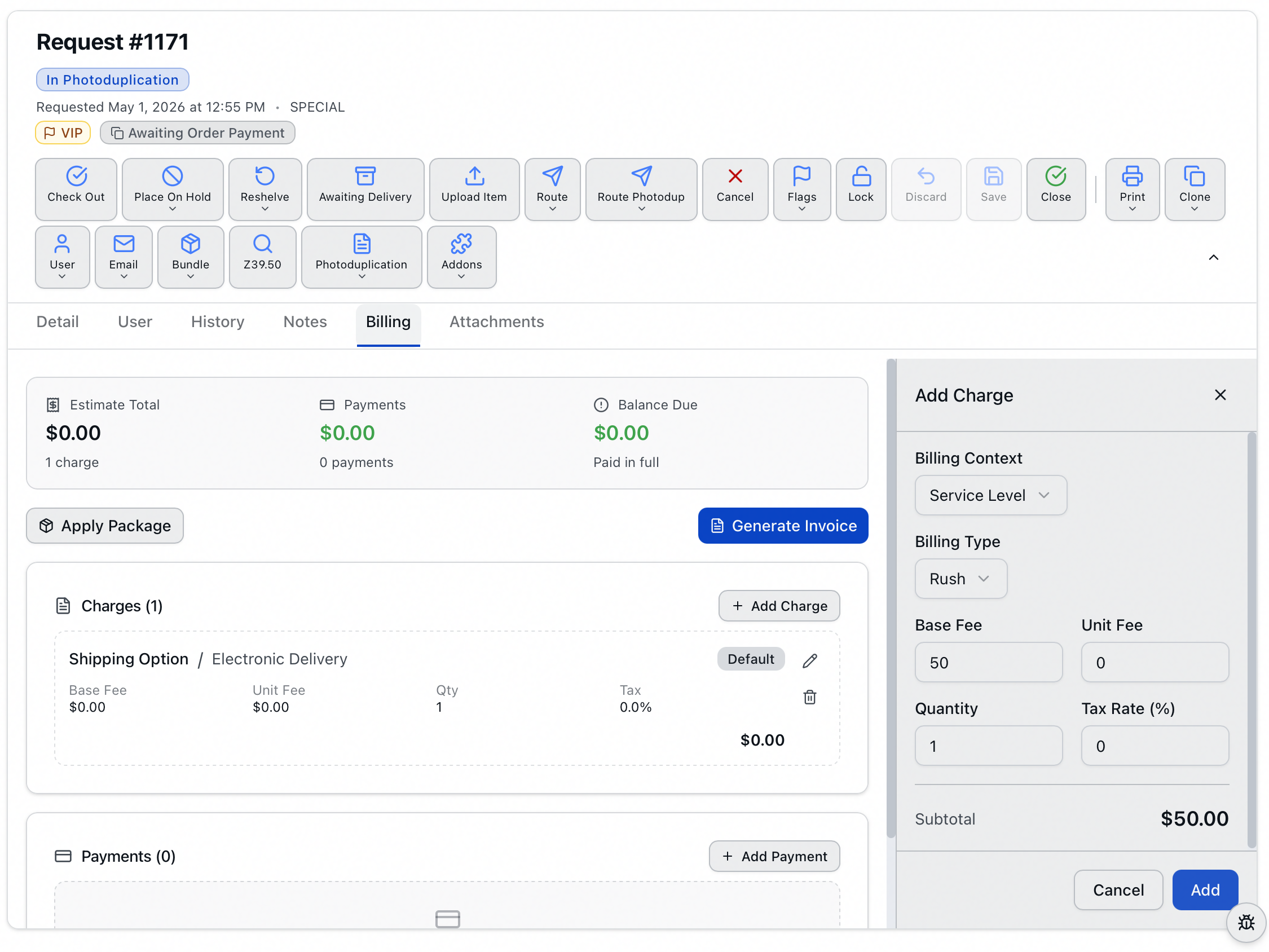
Task: Click the main billing area scrollbar
Action: point(891,598)
